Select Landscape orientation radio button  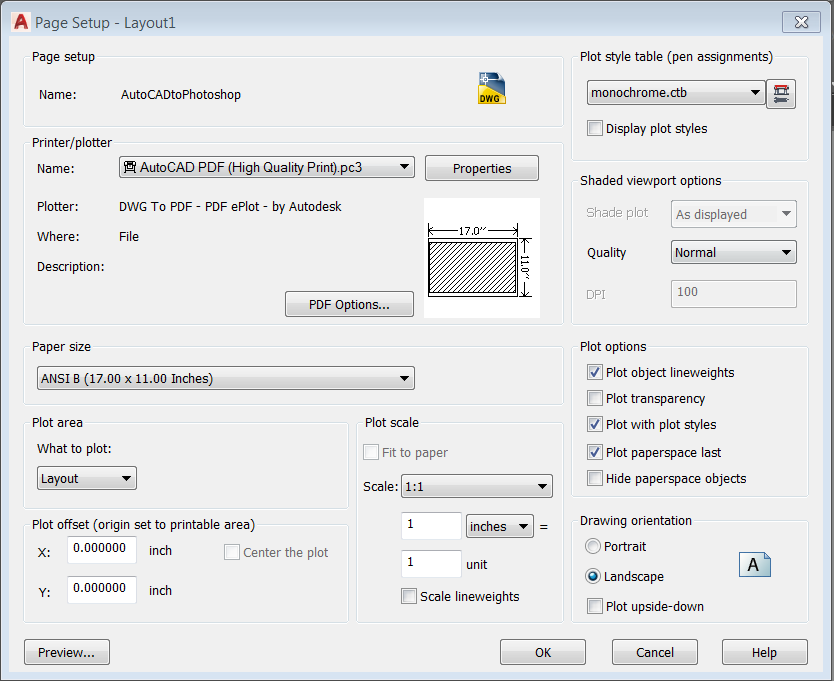click(593, 576)
